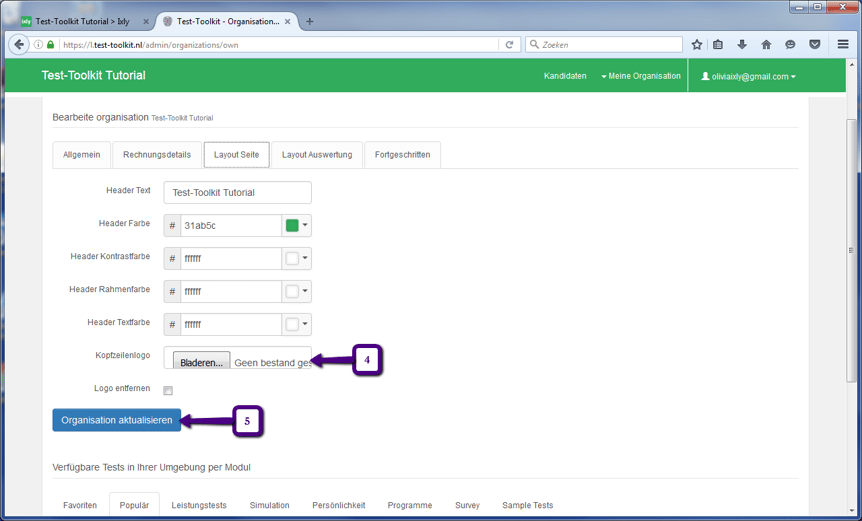Open the Kandidaten link in the header
The height and width of the screenshot is (521, 862).
[x=565, y=76]
